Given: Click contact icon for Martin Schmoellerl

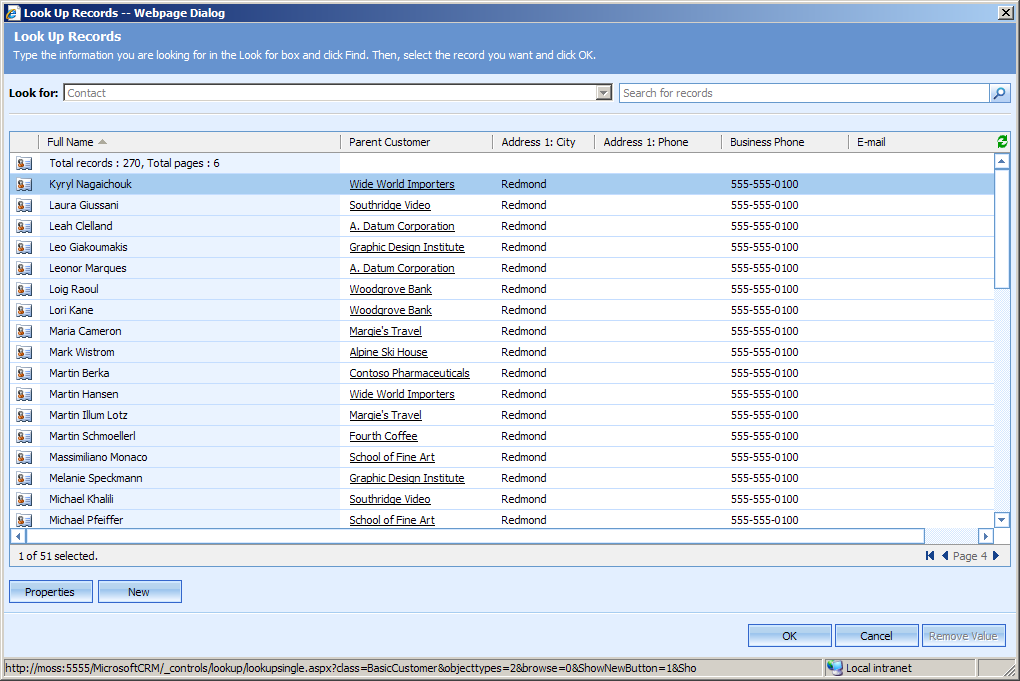Looking at the screenshot, I should click(24, 436).
